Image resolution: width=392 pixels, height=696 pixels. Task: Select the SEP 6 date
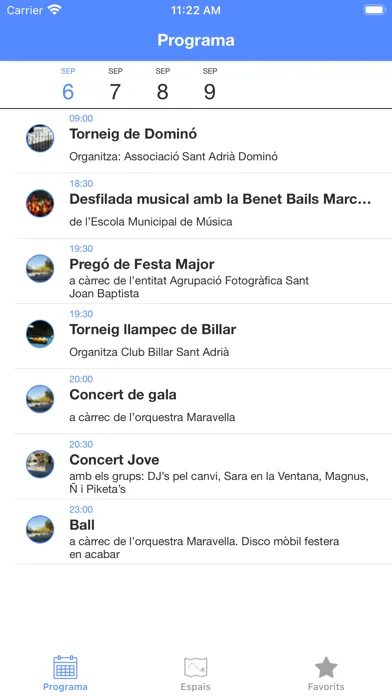(x=68, y=85)
